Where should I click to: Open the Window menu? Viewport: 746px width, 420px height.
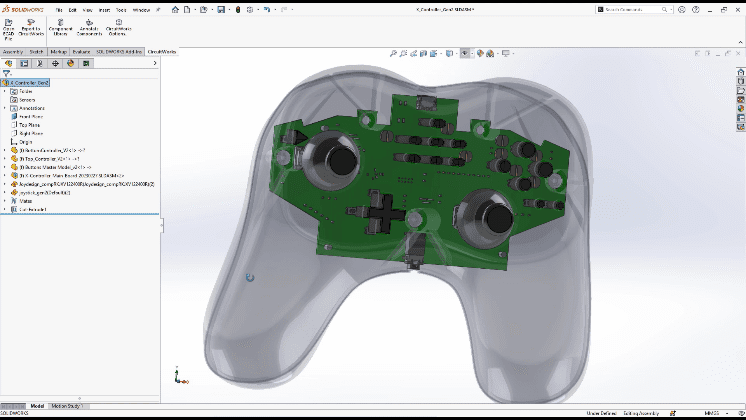click(141, 10)
